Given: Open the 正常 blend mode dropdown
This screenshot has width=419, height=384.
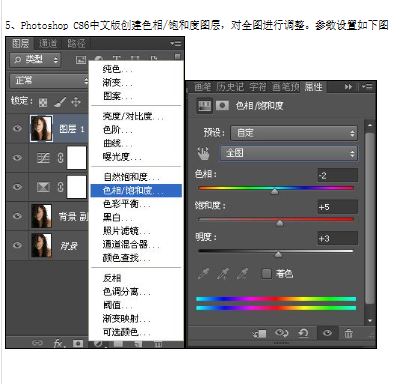Looking at the screenshot, I should click(49, 81).
